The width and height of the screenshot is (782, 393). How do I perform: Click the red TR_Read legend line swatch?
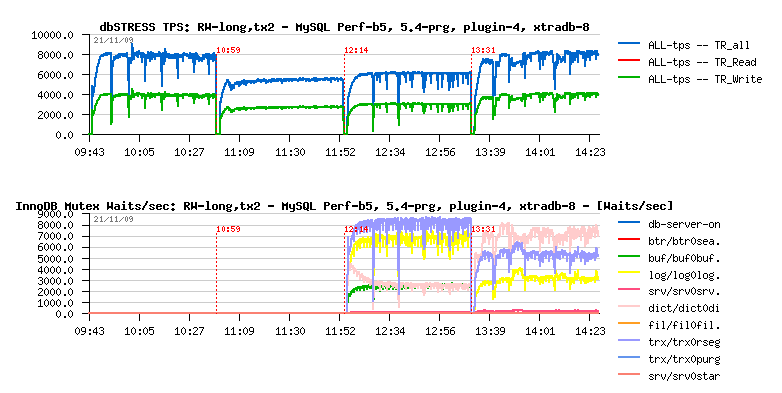coord(628,61)
